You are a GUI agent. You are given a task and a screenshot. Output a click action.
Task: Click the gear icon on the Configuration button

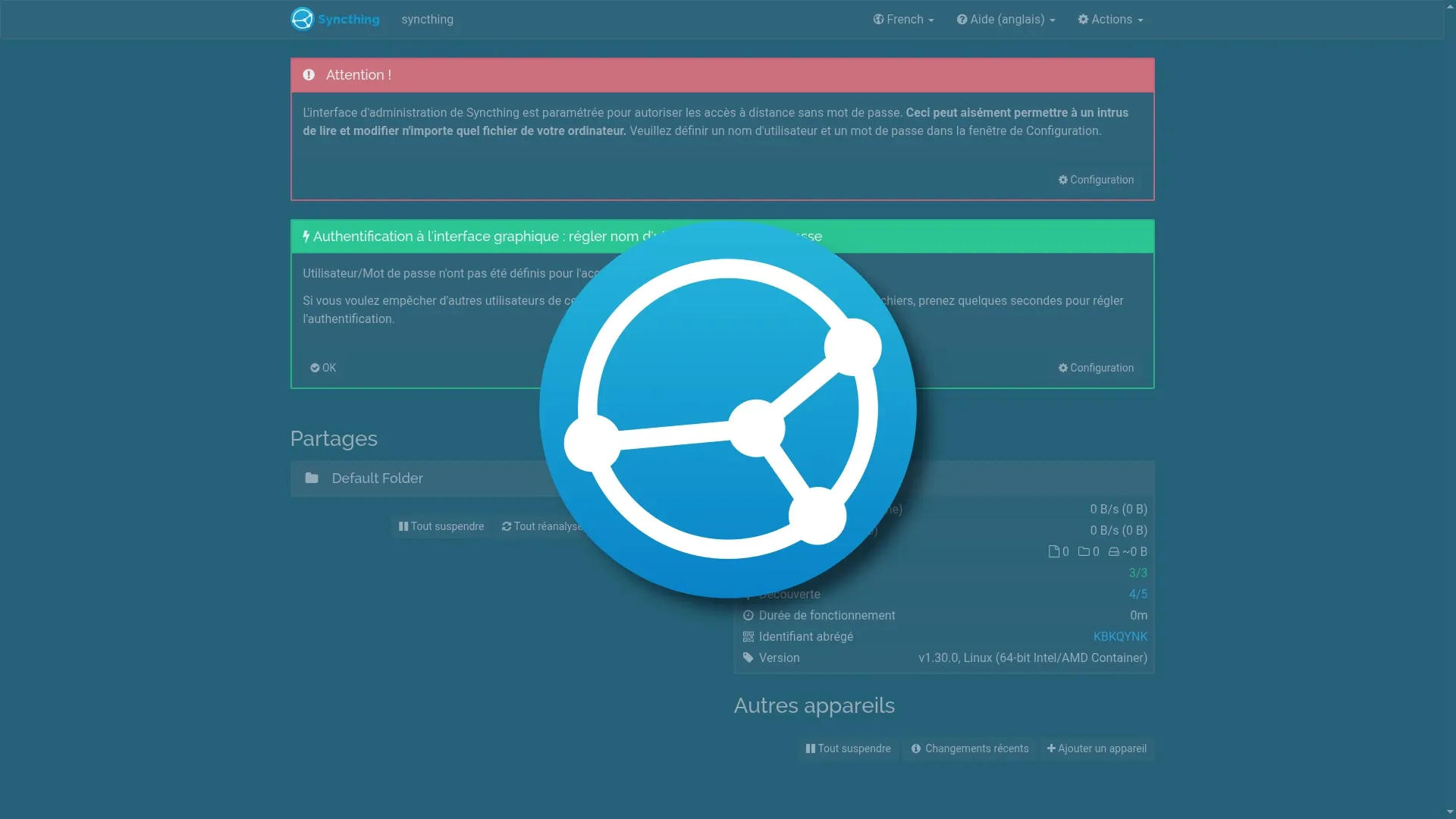1063,180
